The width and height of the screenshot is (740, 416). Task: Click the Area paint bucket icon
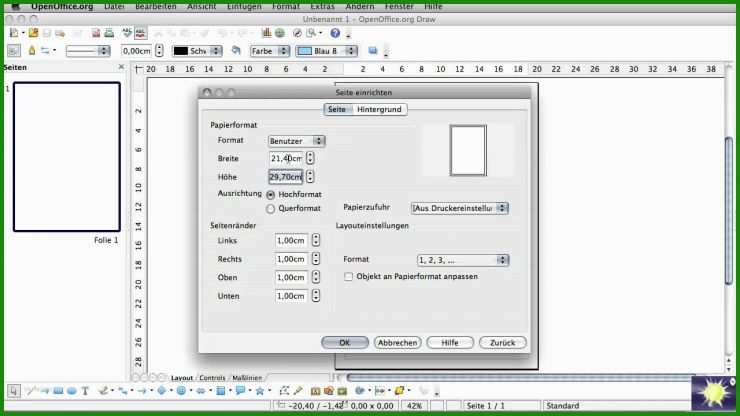pyautogui.click(x=236, y=51)
